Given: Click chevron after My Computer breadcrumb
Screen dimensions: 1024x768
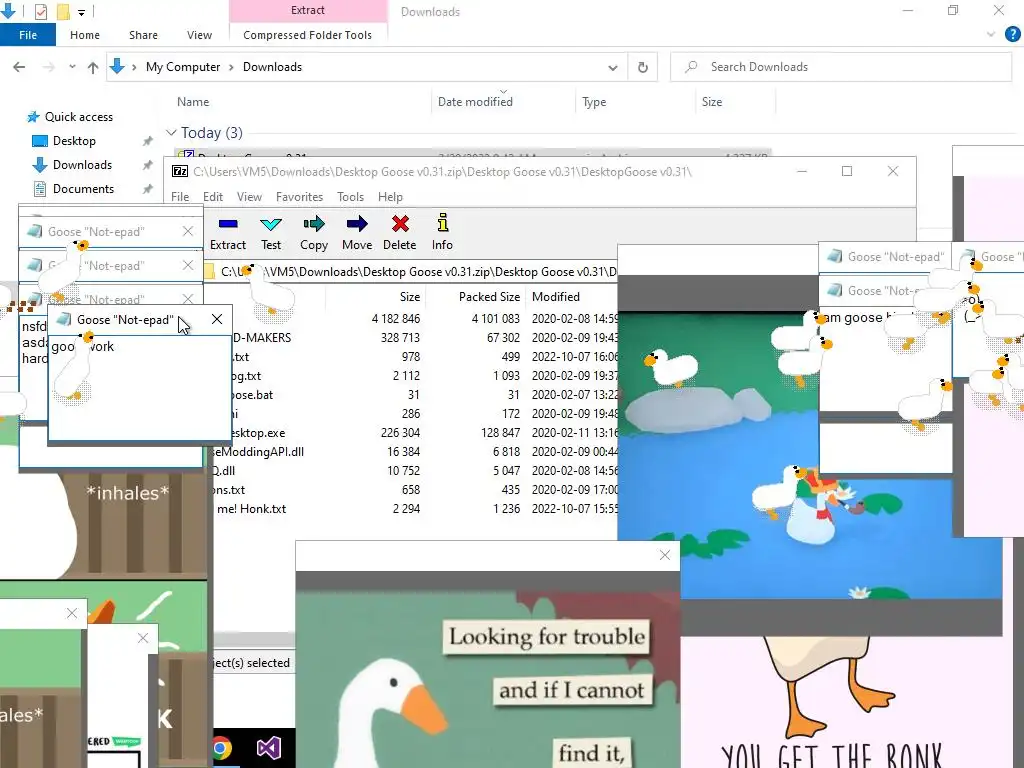Looking at the screenshot, I should coord(231,67).
